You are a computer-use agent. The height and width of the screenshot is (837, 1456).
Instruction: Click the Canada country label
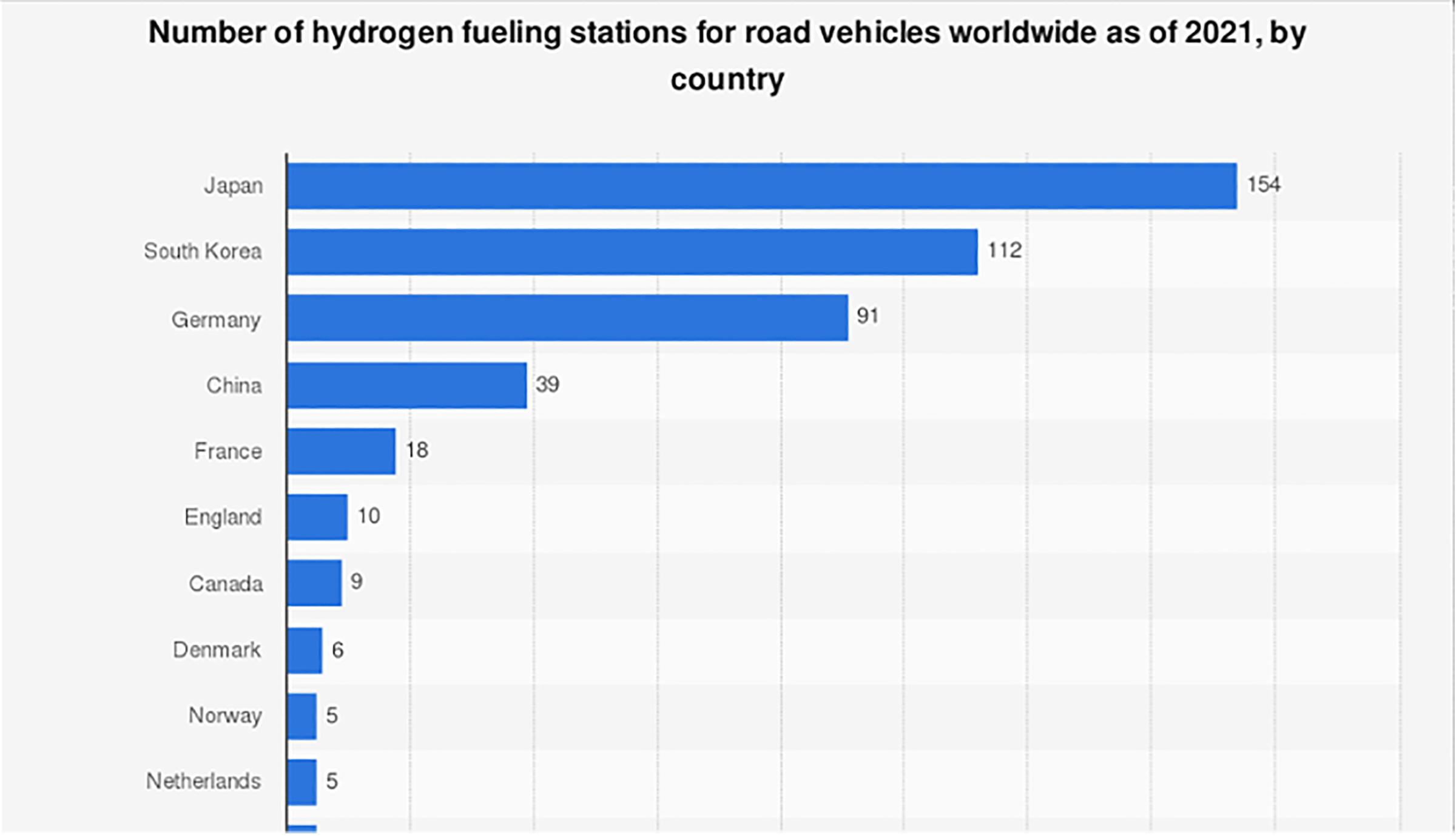pos(226,584)
